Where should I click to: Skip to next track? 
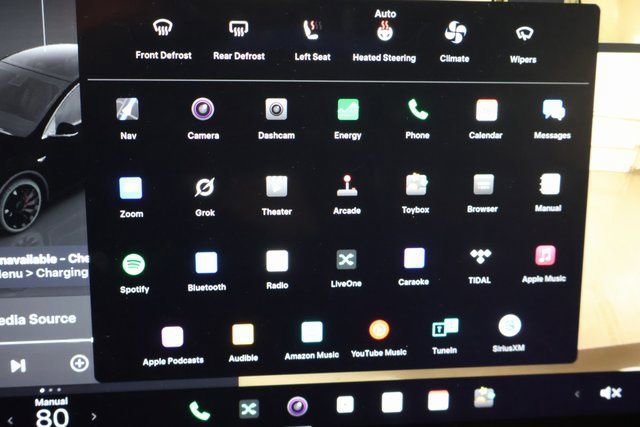click(x=17, y=365)
